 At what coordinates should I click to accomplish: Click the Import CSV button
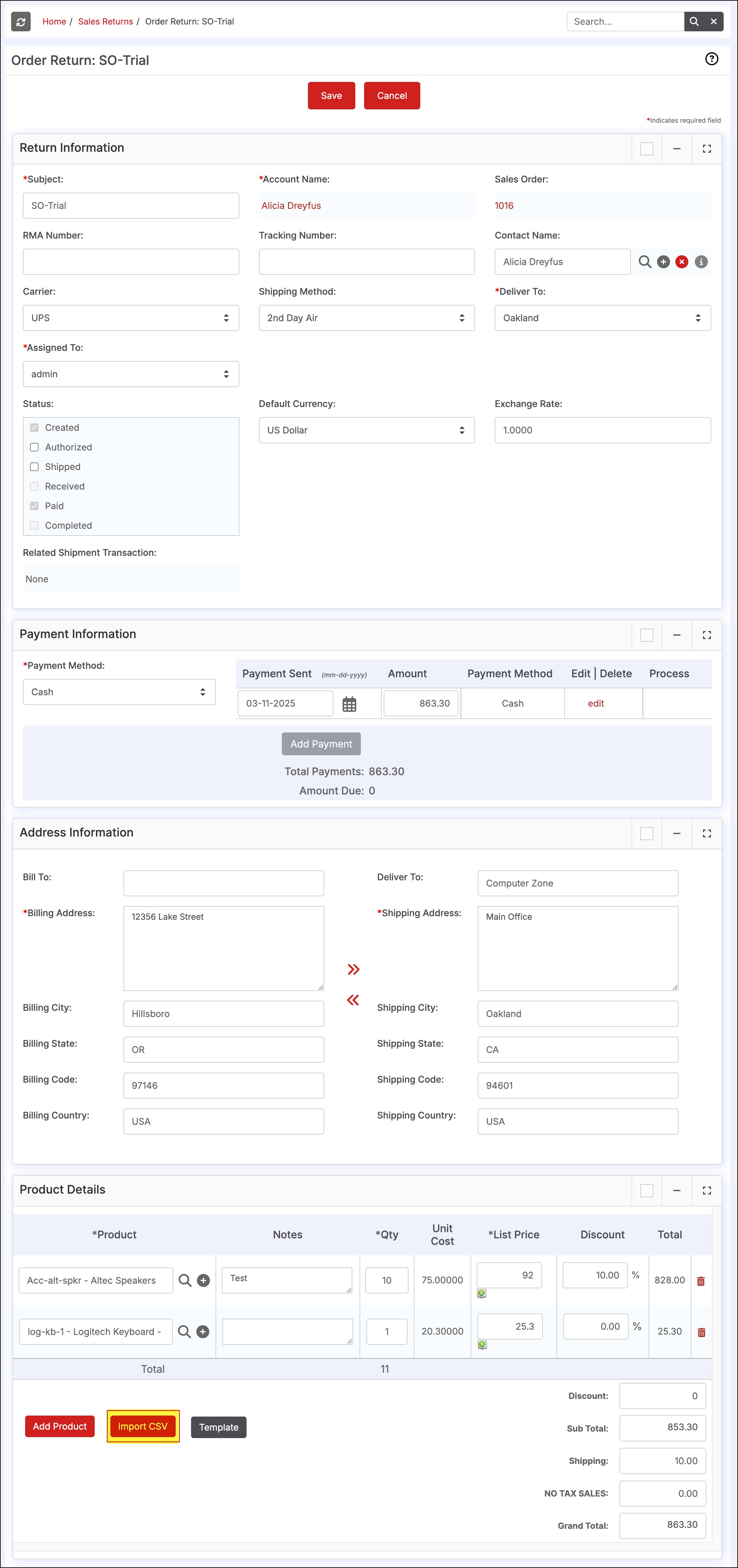click(x=142, y=1426)
